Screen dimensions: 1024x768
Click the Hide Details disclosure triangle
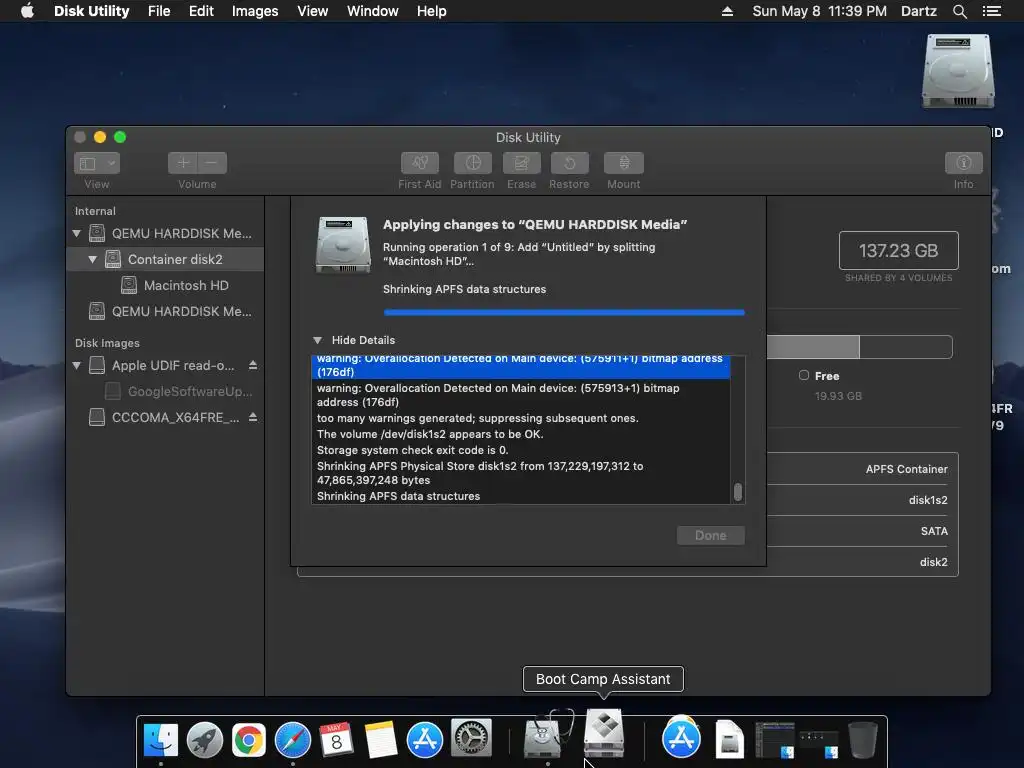317,340
